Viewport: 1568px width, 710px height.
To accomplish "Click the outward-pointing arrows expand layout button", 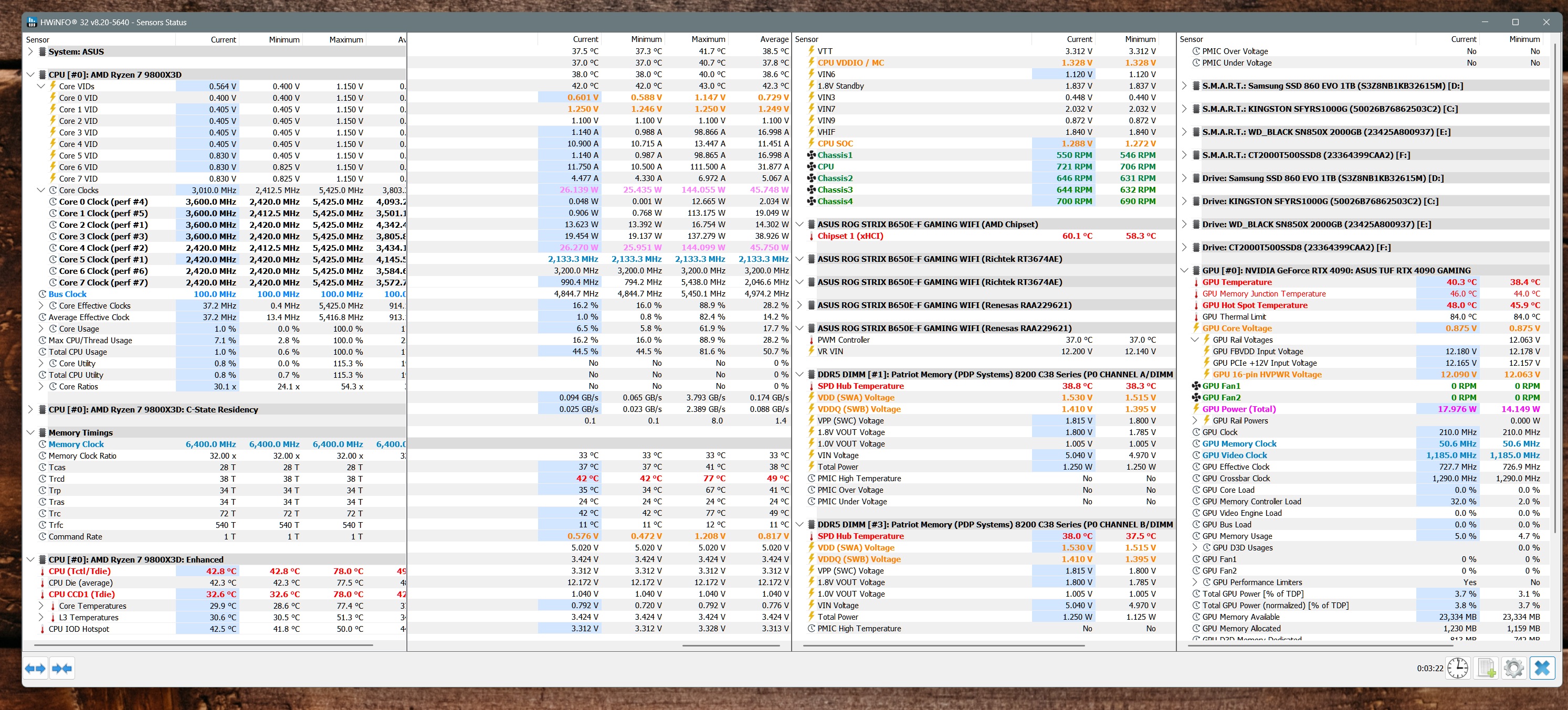I will pos(35,669).
